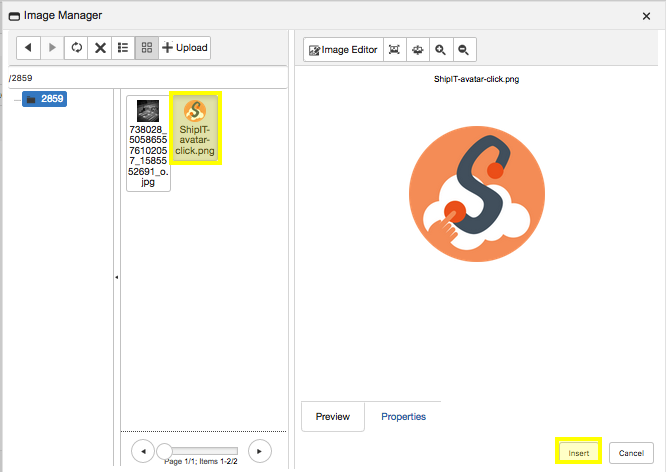Switch to thumbnail grid view
The image size is (666, 472).
click(147, 48)
